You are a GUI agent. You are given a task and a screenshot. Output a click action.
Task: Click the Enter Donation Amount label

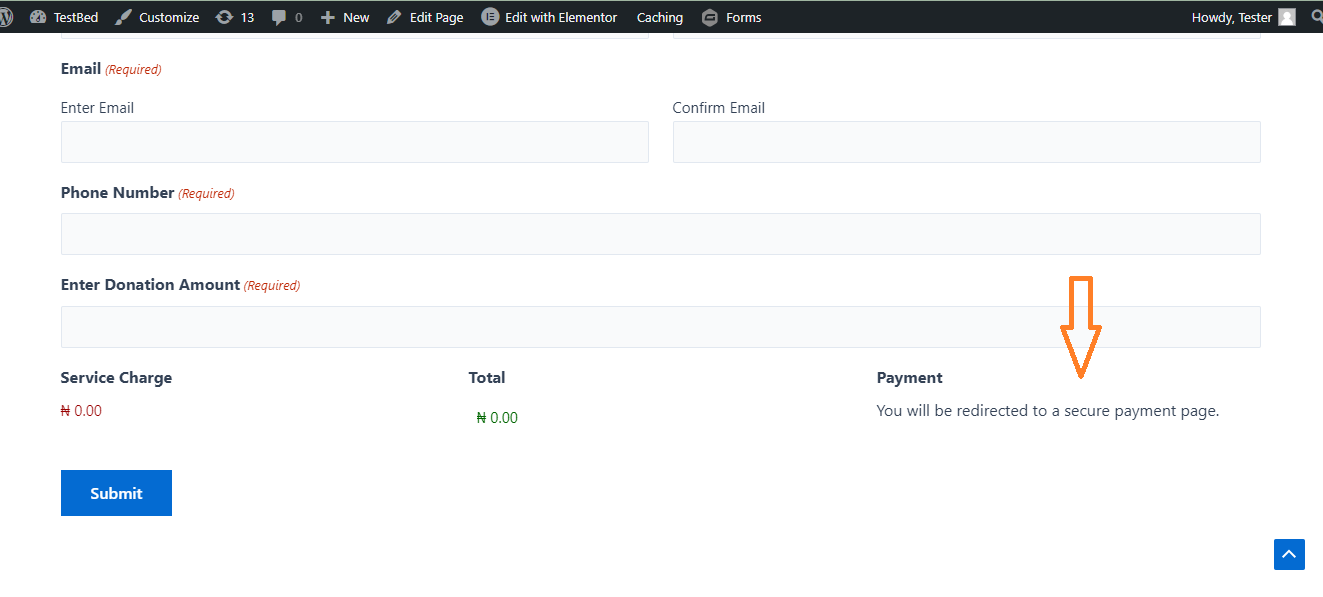tap(150, 285)
